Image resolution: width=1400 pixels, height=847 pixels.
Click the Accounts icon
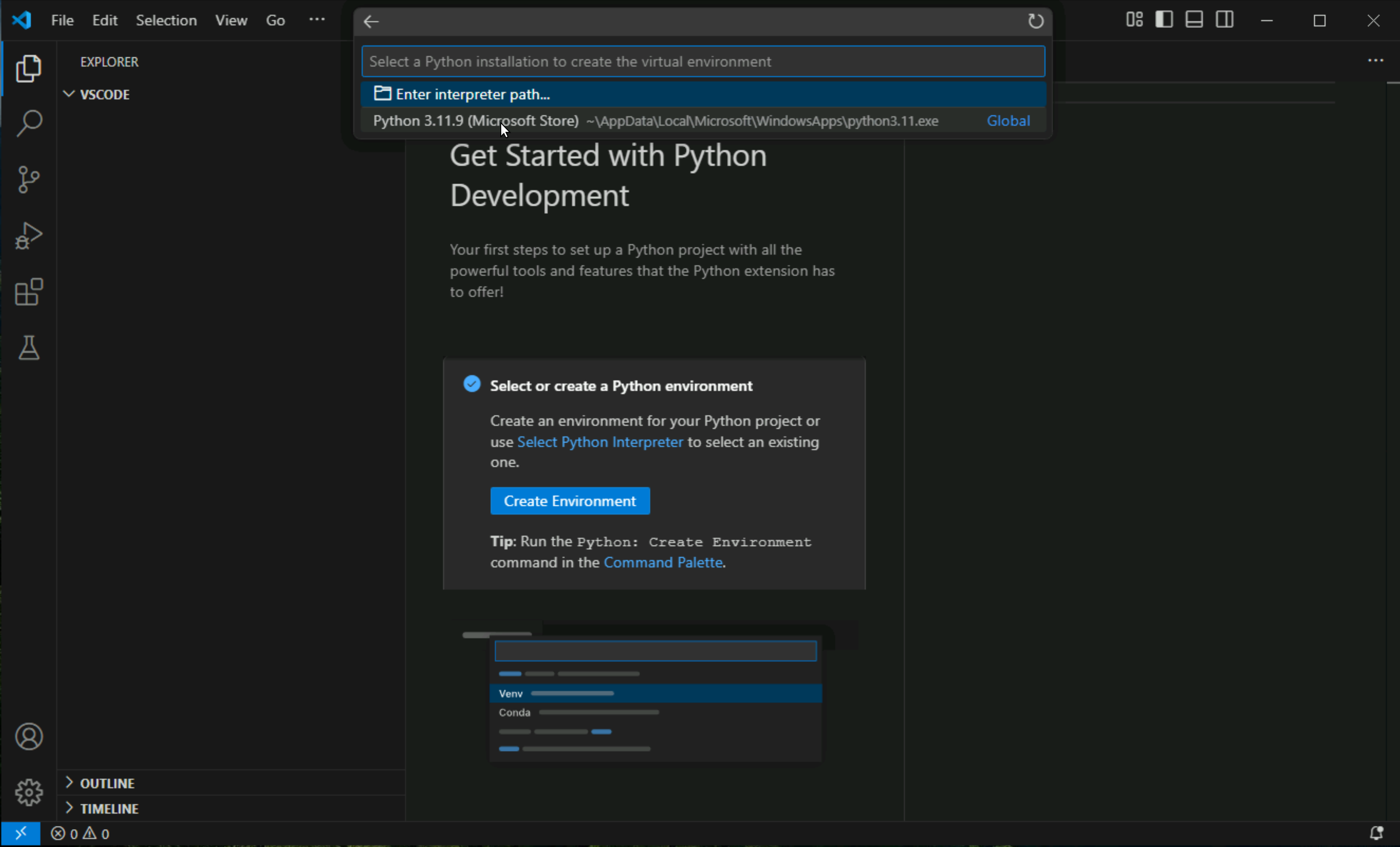pos(29,737)
